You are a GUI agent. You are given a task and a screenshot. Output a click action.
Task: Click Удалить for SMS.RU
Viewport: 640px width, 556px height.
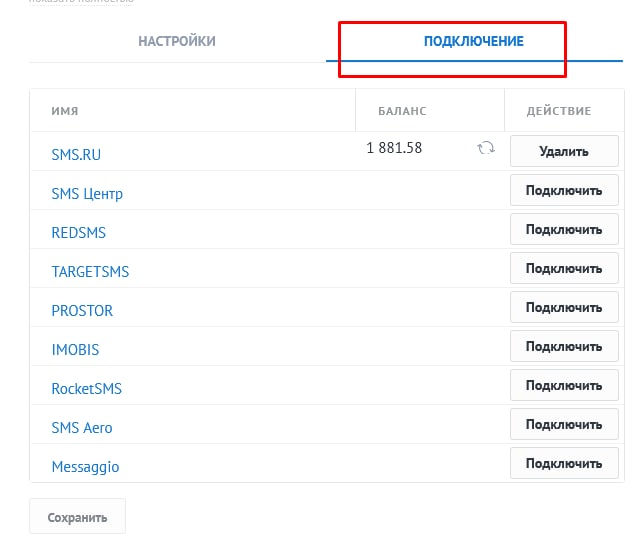(564, 151)
